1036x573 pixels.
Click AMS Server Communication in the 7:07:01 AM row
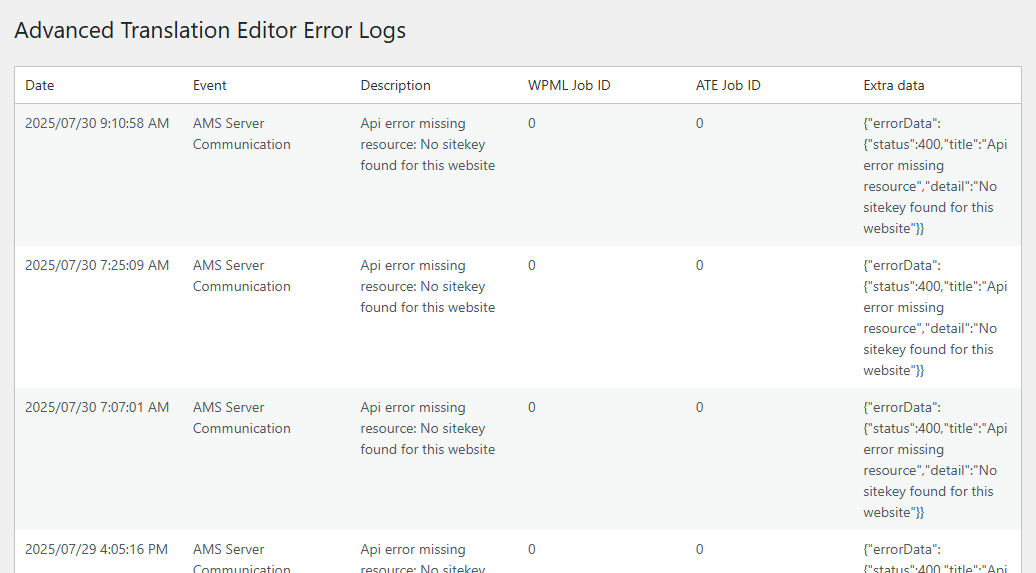[x=242, y=418]
